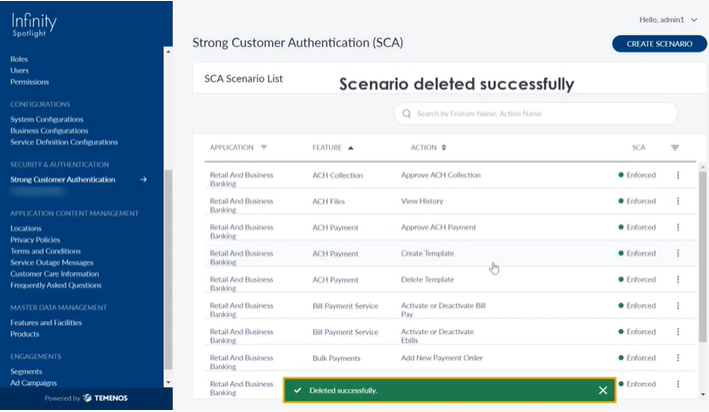This screenshot has width=709, height=412.
Task: Click the Create Scenario button
Action: tap(659, 44)
